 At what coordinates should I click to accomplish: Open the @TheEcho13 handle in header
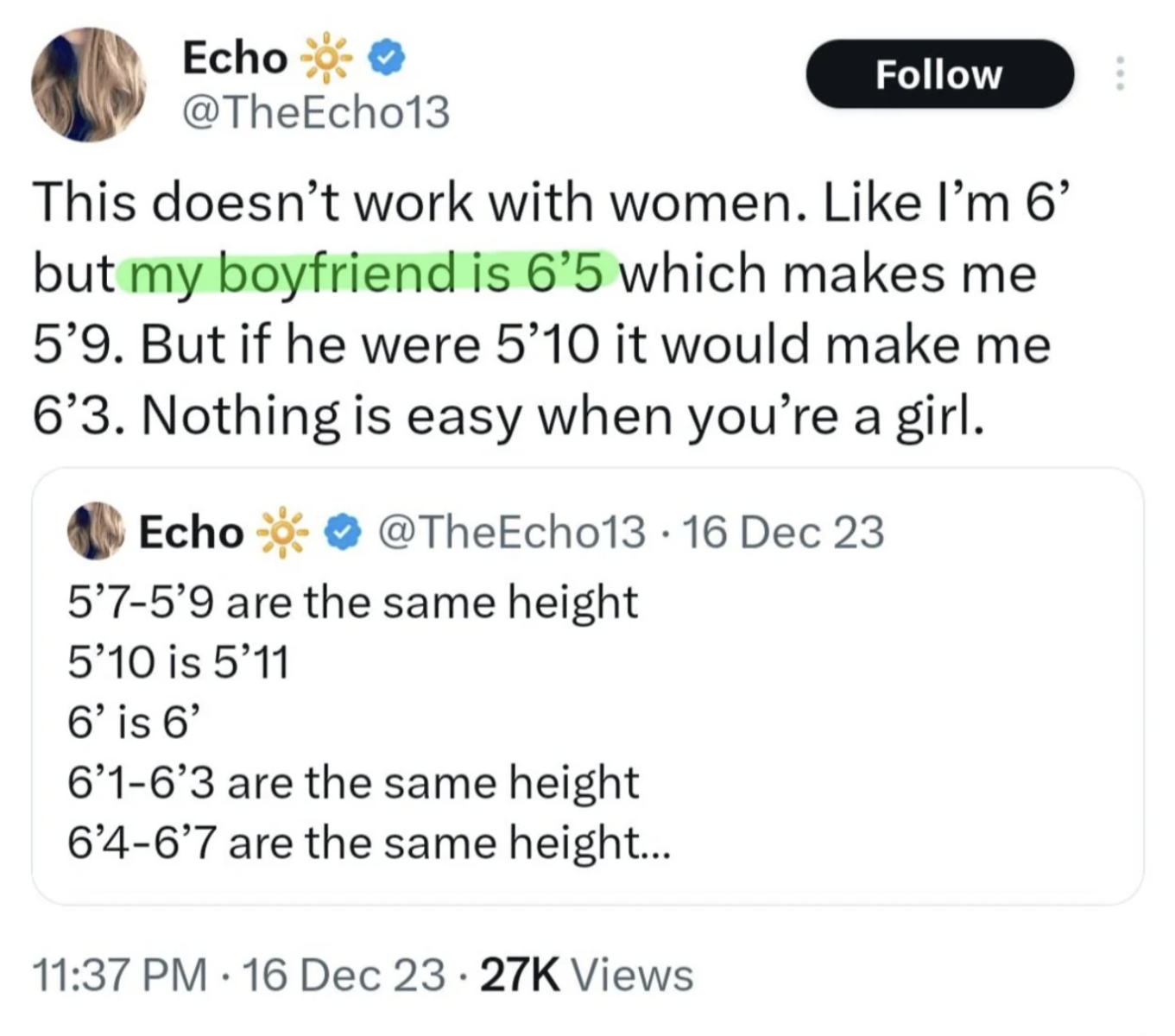(x=316, y=111)
